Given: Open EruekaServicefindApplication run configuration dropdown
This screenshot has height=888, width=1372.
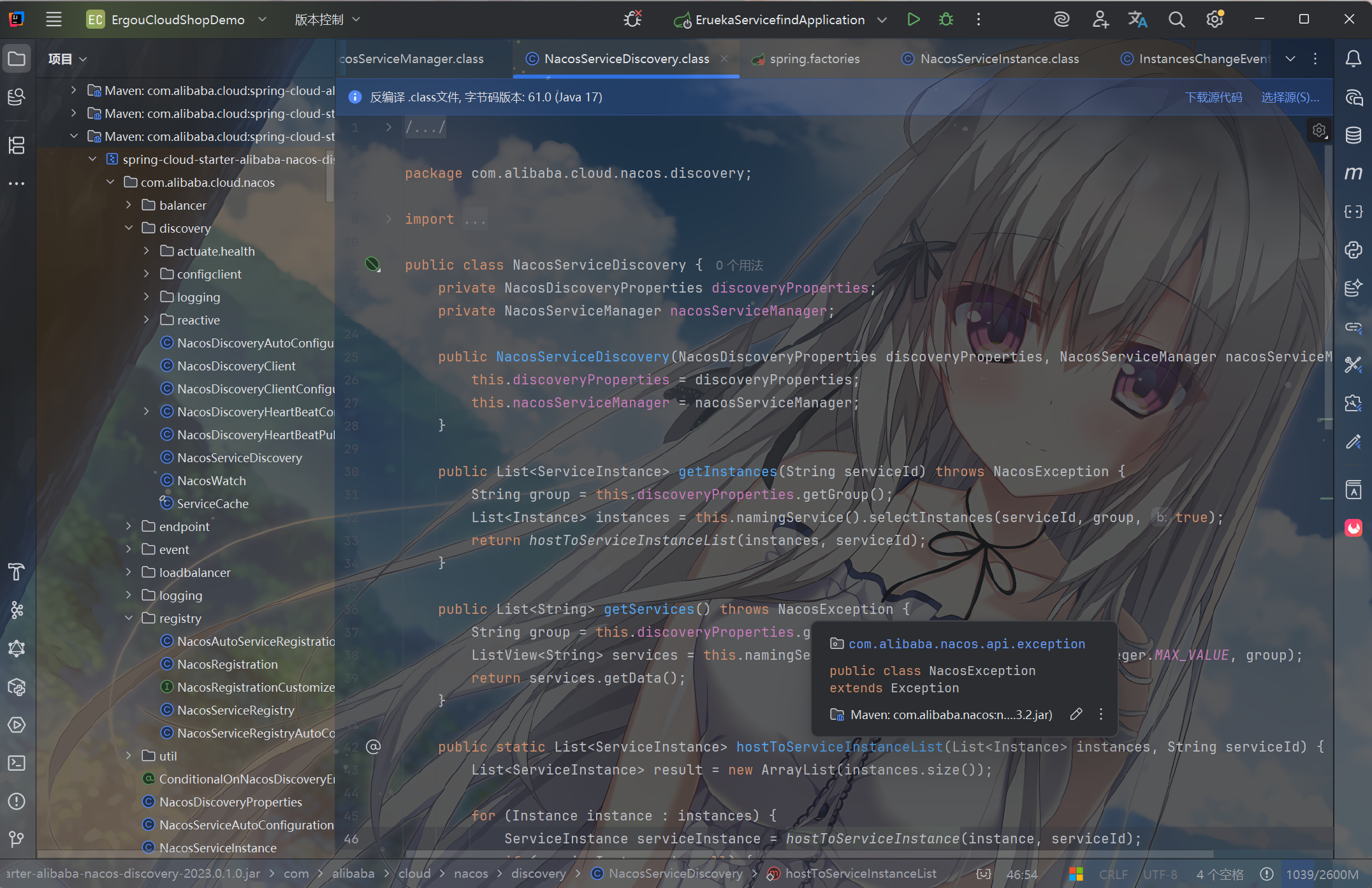Looking at the screenshot, I should pos(780,20).
